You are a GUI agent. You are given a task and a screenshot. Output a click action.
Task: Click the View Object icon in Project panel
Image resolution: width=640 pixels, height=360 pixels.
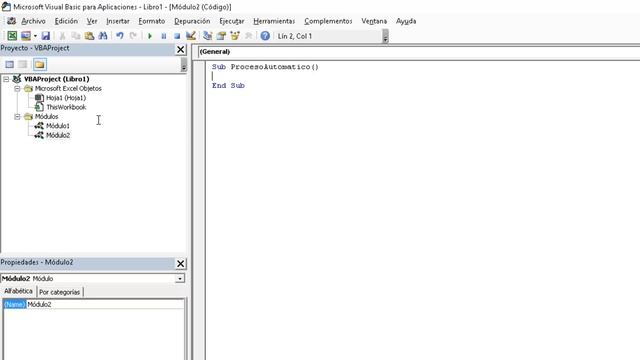click(23, 64)
